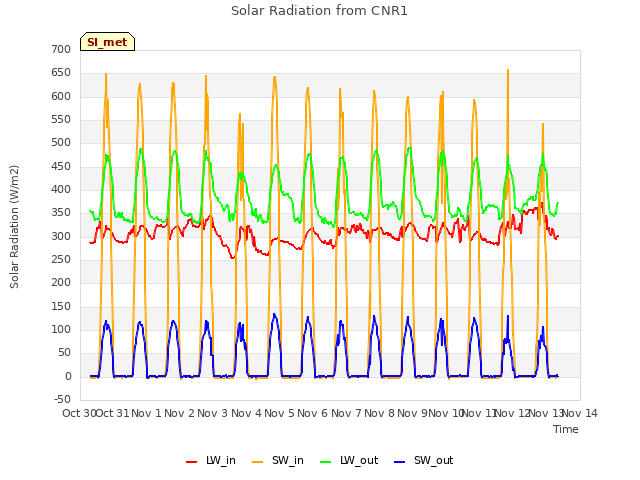This screenshot has height=480, width=640.
Task: Click the Nov 4 x-axis tick label
Action: [246, 413]
